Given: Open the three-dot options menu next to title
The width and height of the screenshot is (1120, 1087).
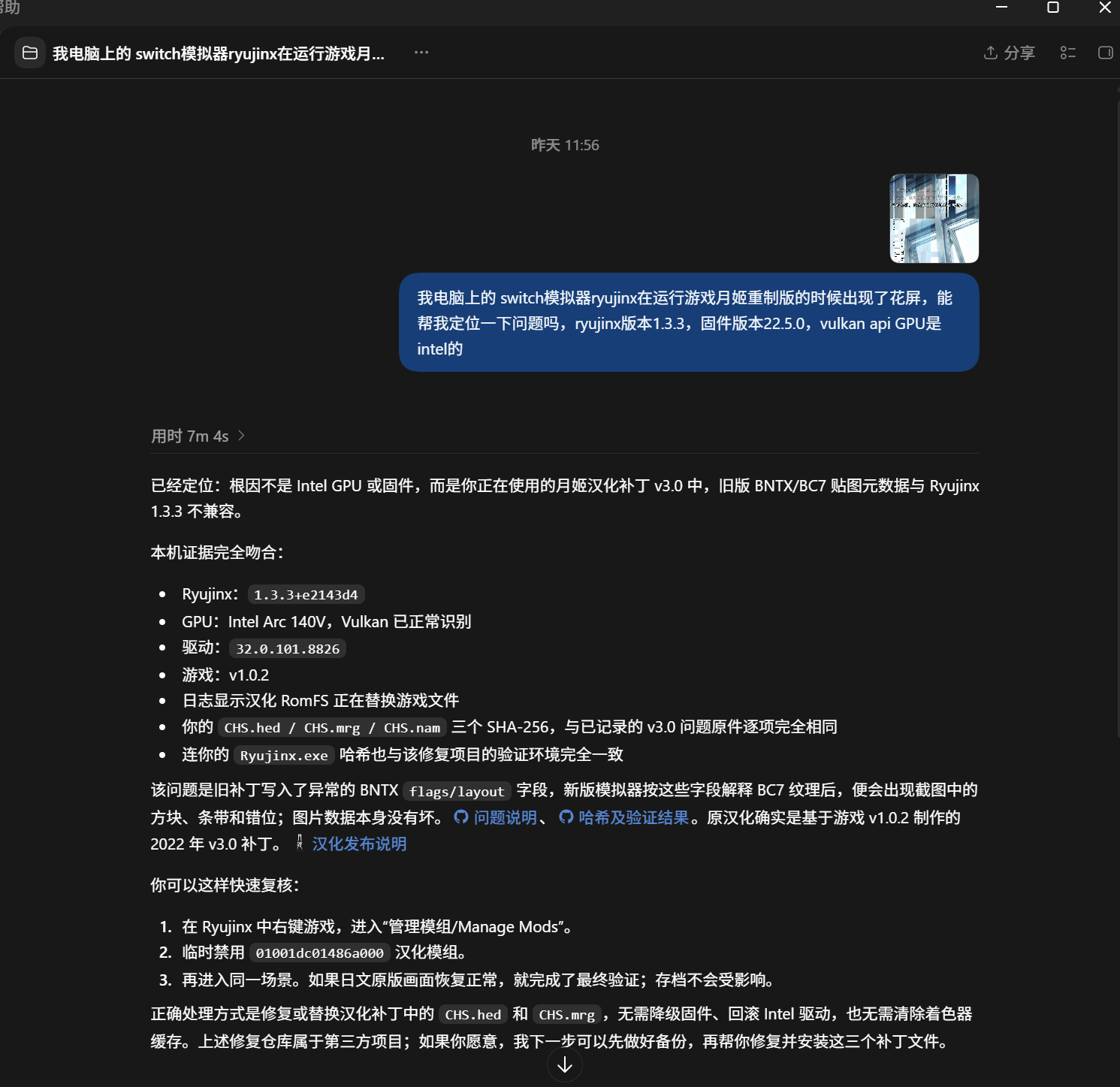Looking at the screenshot, I should coord(421,53).
